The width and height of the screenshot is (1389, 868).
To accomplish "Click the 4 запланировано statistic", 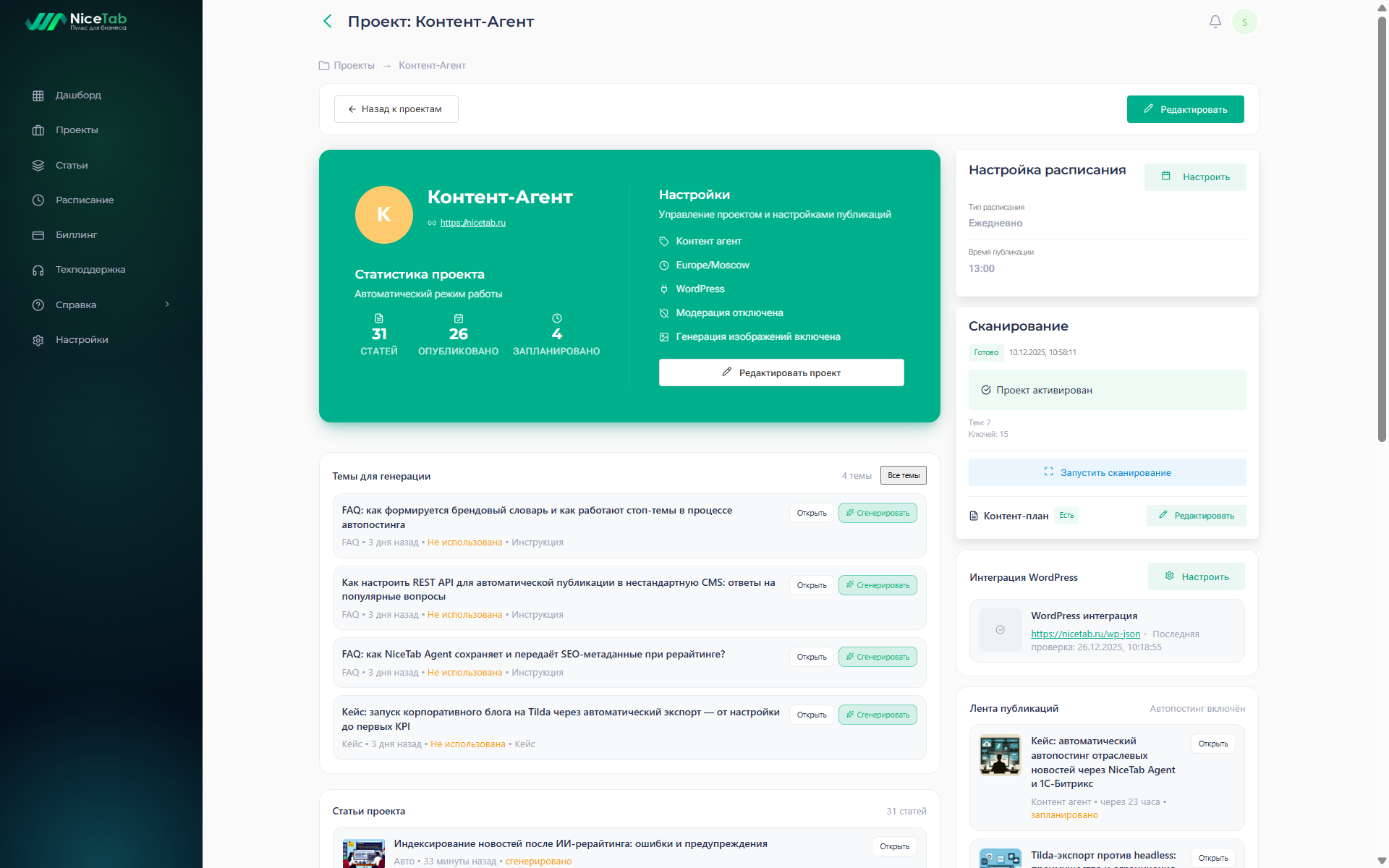I will (x=556, y=335).
